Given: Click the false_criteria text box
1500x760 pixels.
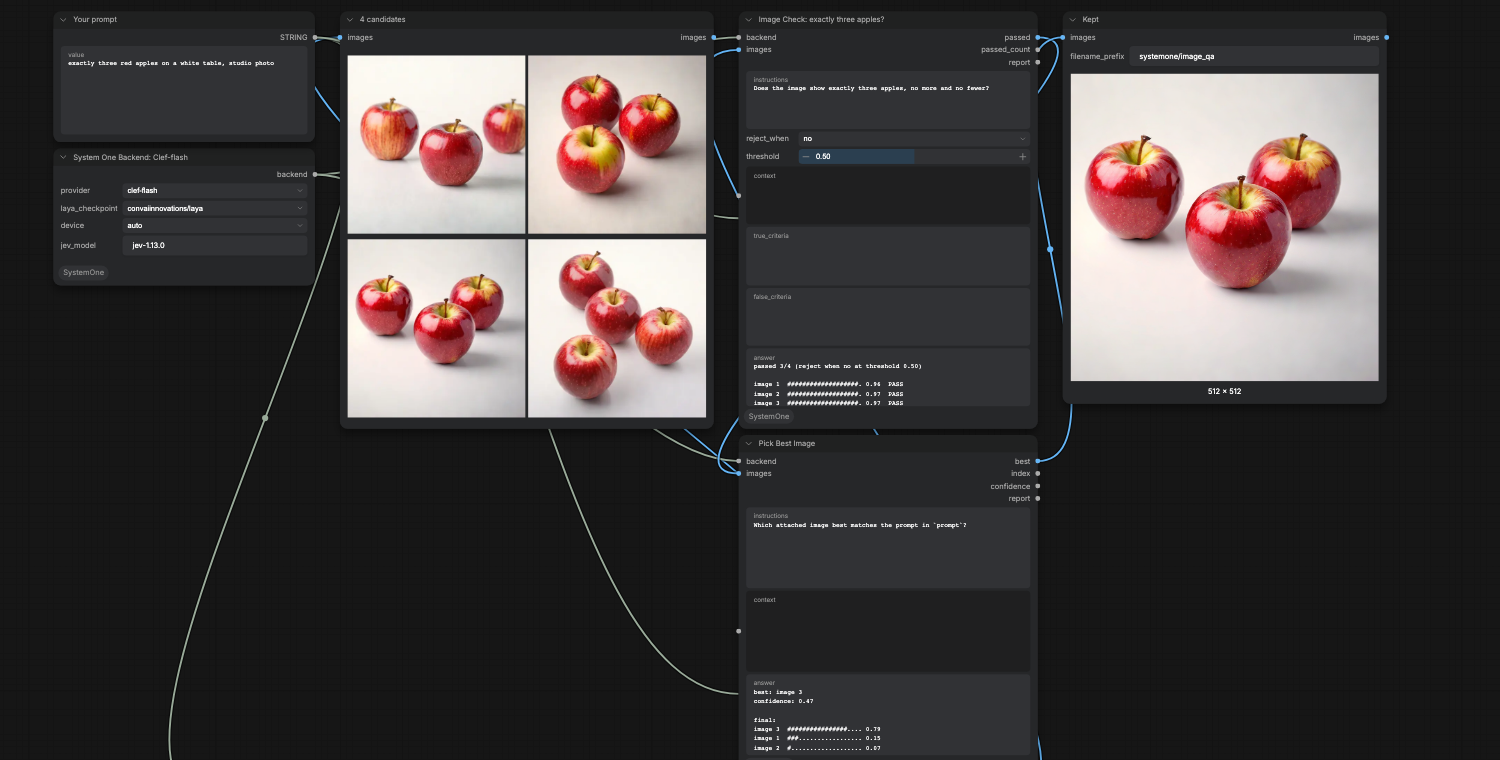Looking at the screenshot, I should click(888, 317).
